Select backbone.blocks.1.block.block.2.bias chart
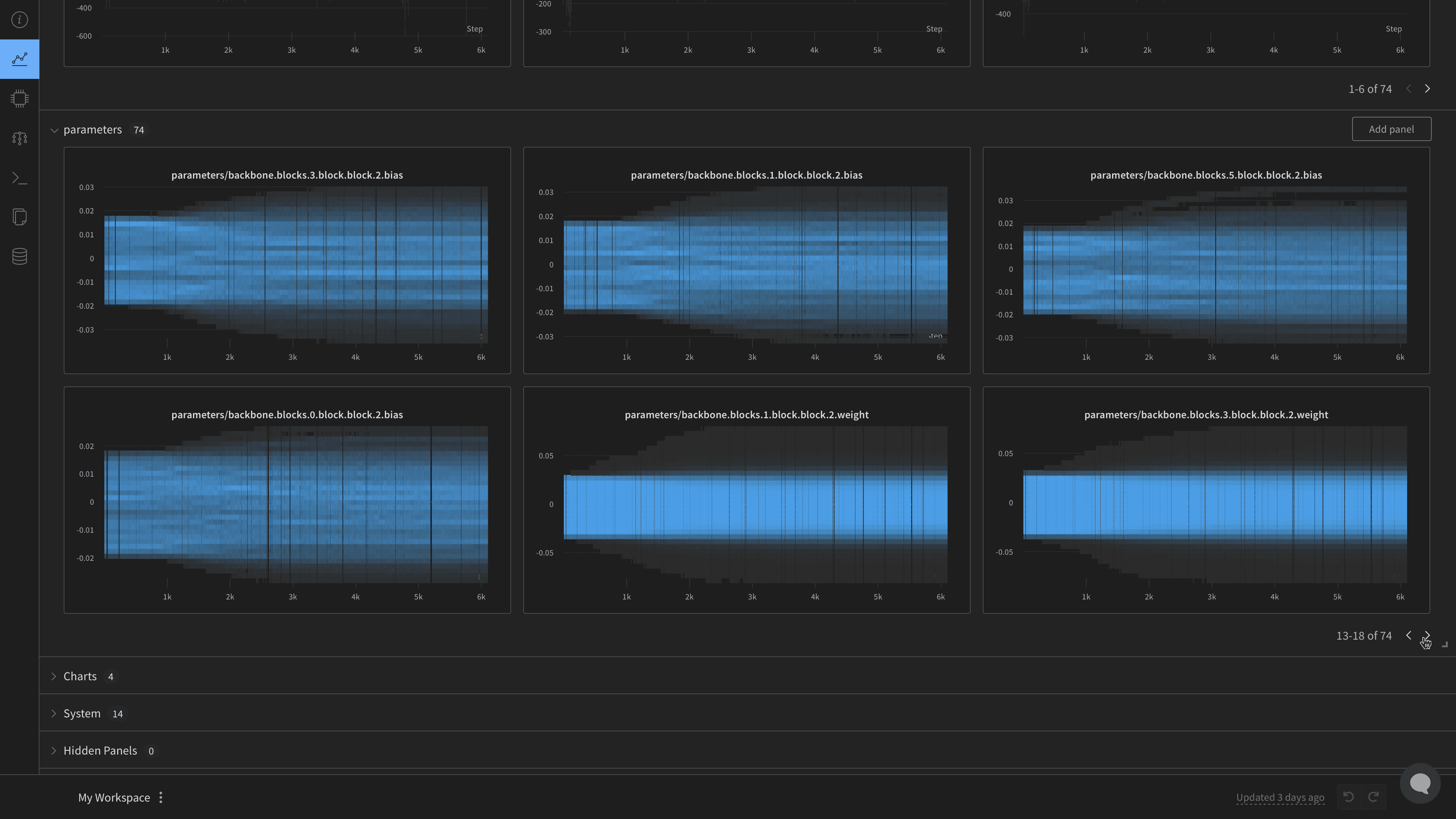The height and width of the screenshot is (819, 1456). coord(747,261)
